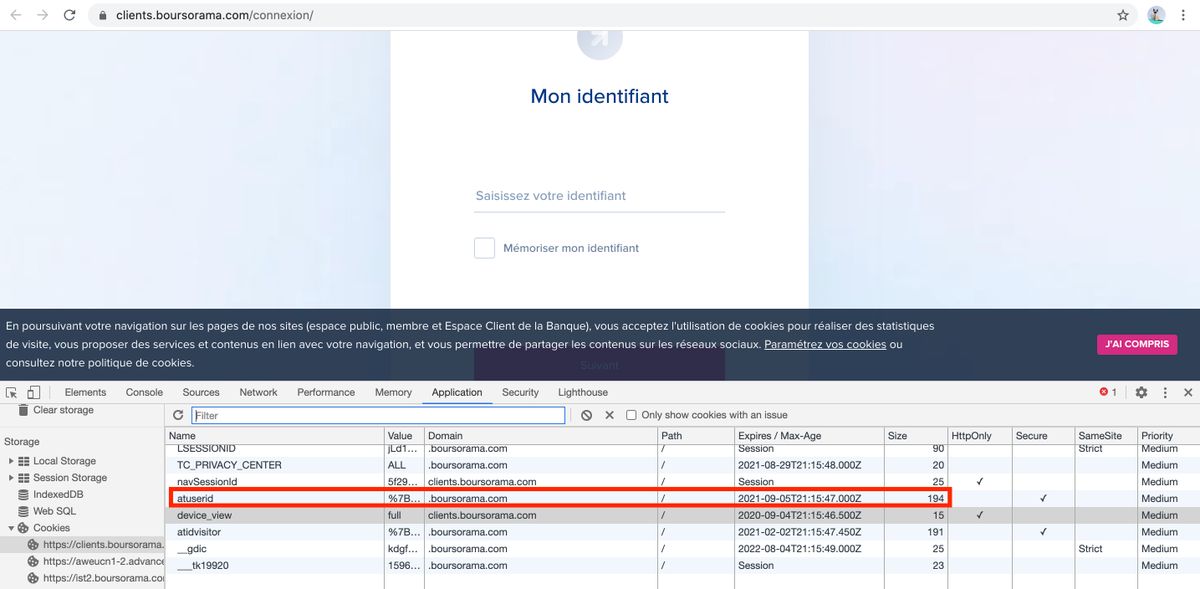Screen dimensions: 1200x589
Task: Select the Application tab
Action: point(457,393)
